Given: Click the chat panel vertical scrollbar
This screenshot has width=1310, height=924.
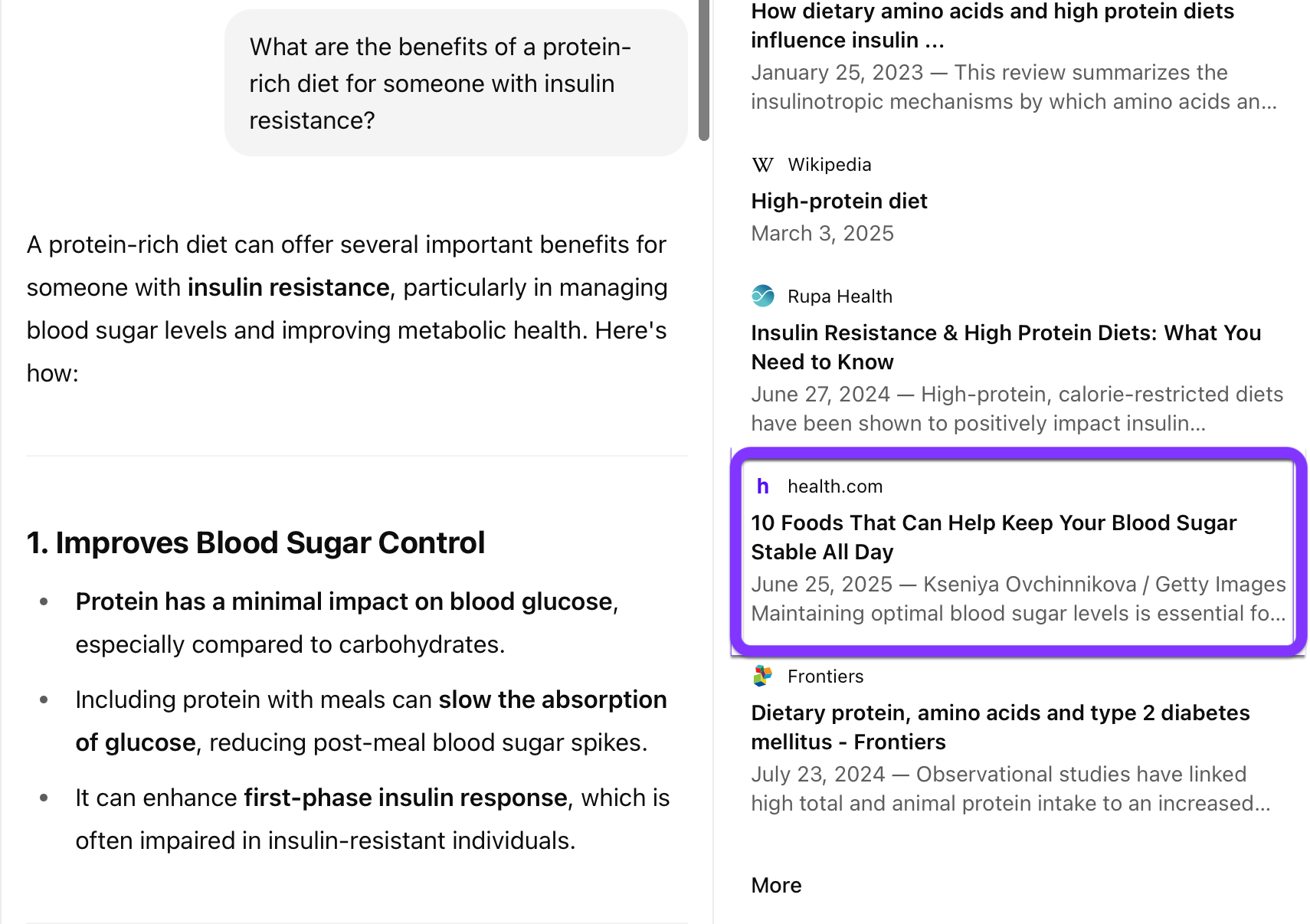Looking at the screenshot, I should pyautogui.click(x=704, y=69).
